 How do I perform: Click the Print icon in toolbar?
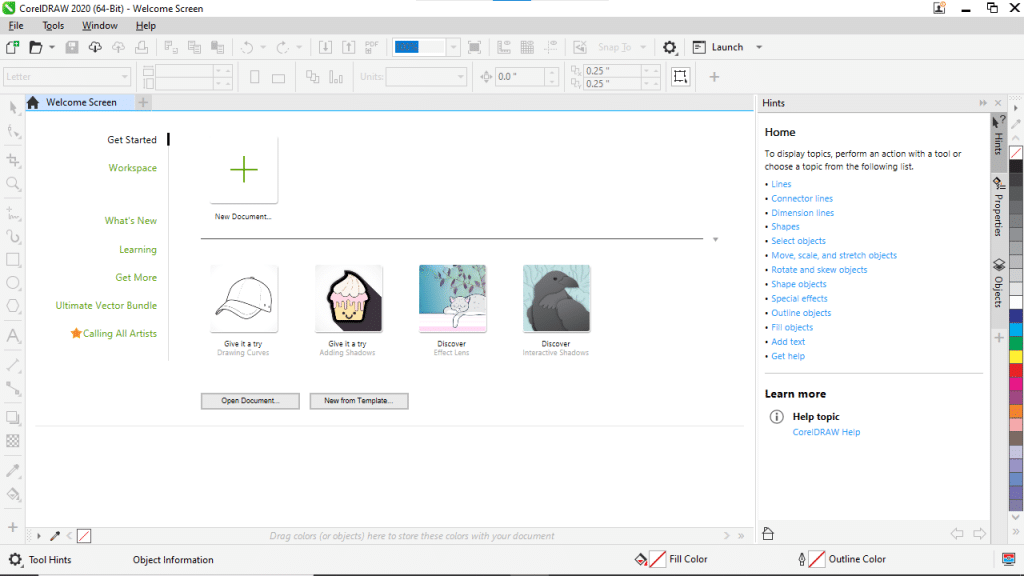click(x=141, y=47)
